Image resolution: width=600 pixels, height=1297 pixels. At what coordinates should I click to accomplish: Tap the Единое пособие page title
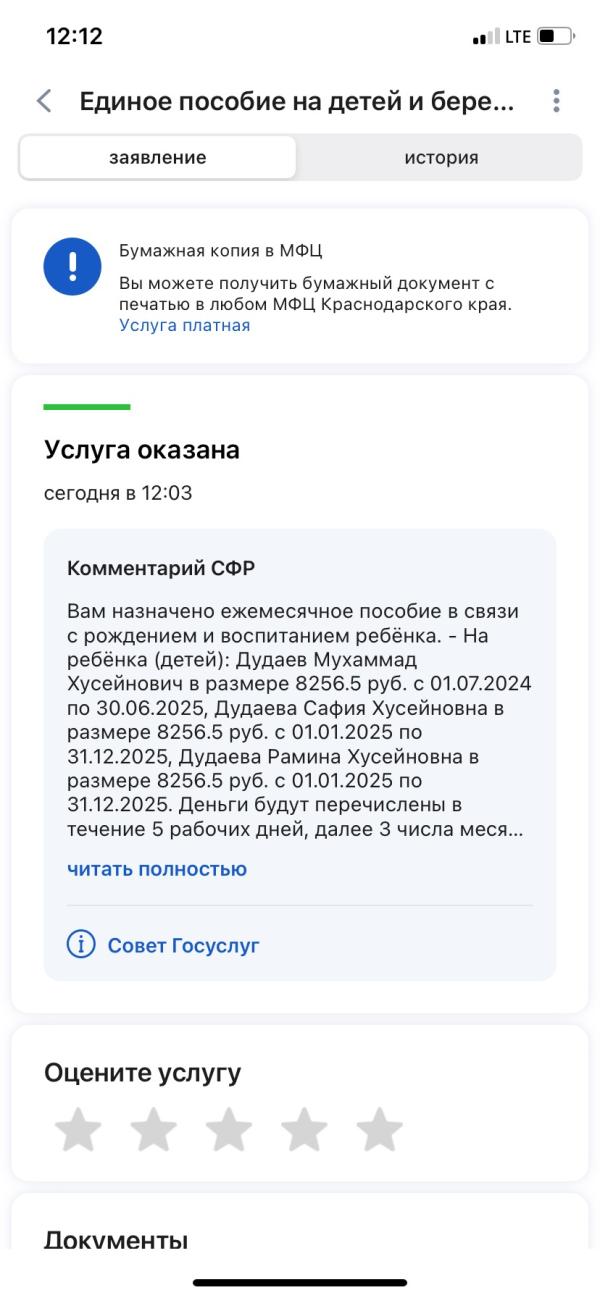pyautogui.click(x=296, y=101)
